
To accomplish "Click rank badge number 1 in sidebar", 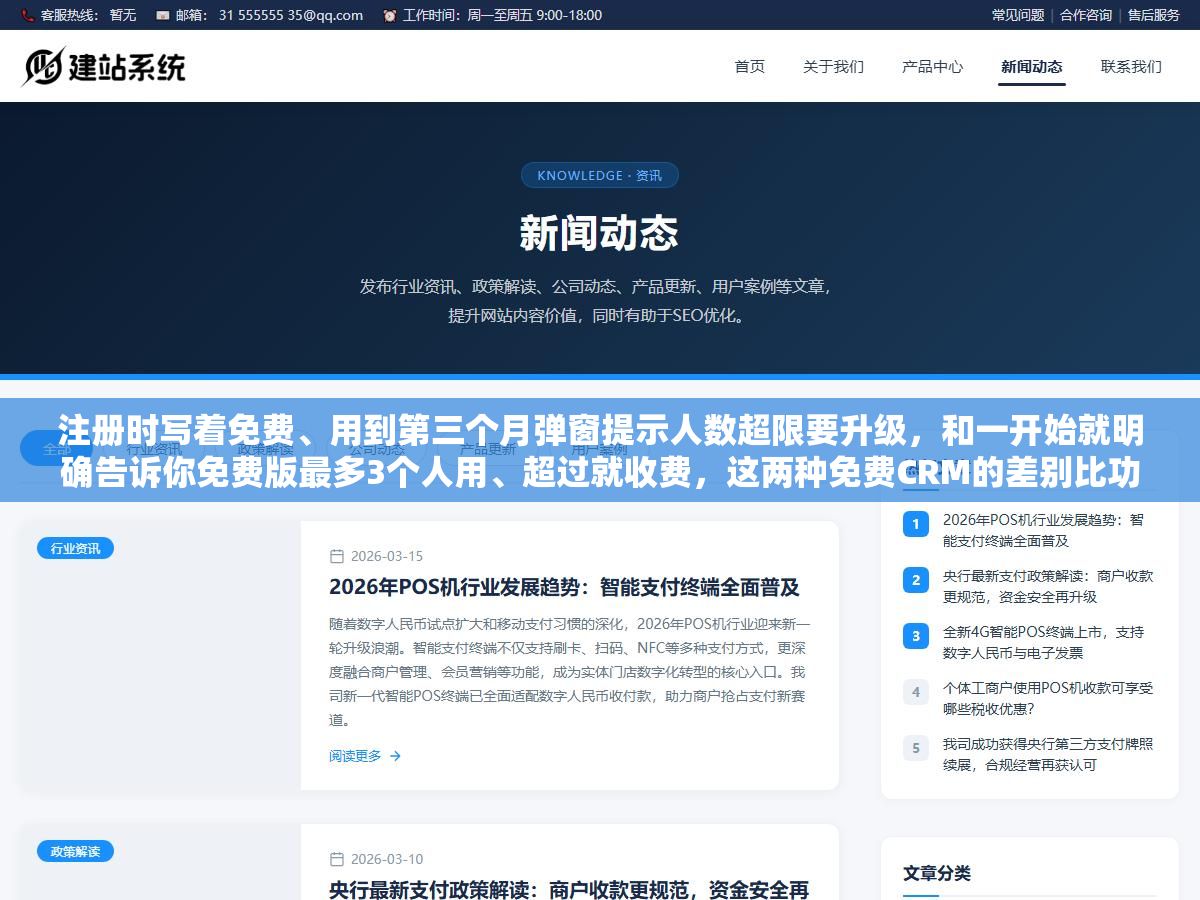I will (x=915, y=523).
